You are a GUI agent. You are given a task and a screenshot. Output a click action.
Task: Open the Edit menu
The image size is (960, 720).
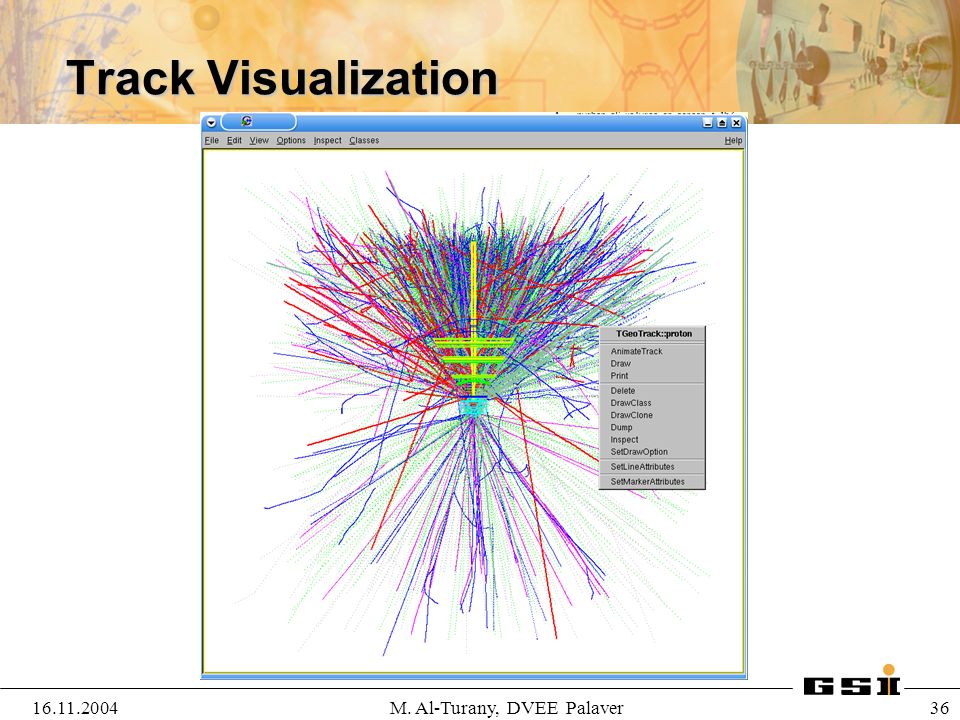[234, 140]
